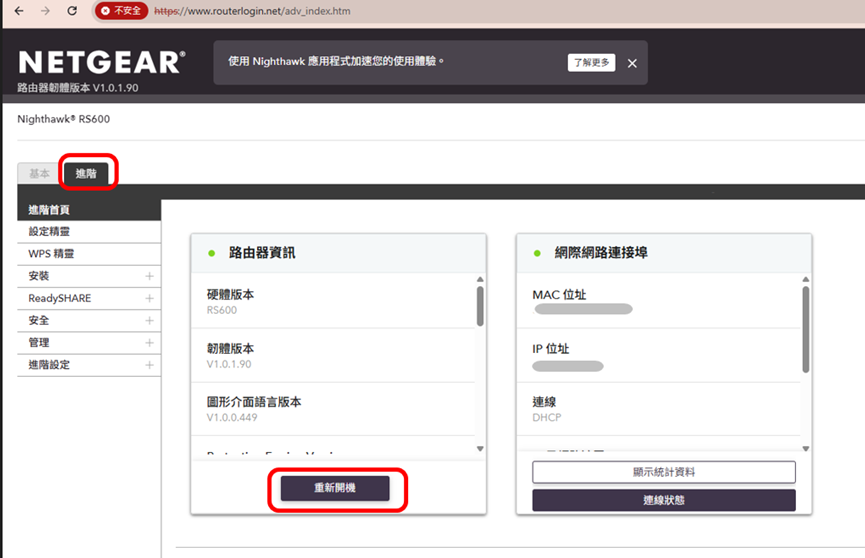Click scroll-down arrow in 路由器資訊 panel
The height and width of the screenshot is (558, 865).
pyautogui.click(x=480, y=449)
